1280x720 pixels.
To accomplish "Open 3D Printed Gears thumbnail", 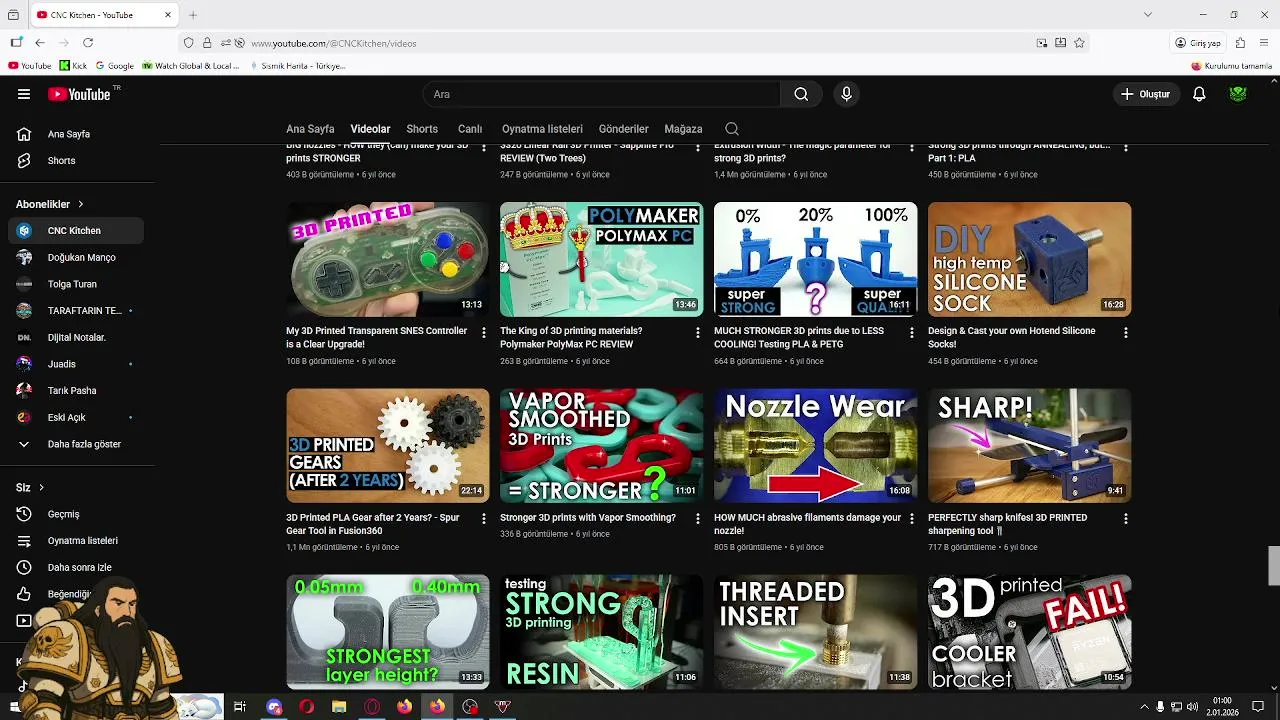I will click(388, 445).
